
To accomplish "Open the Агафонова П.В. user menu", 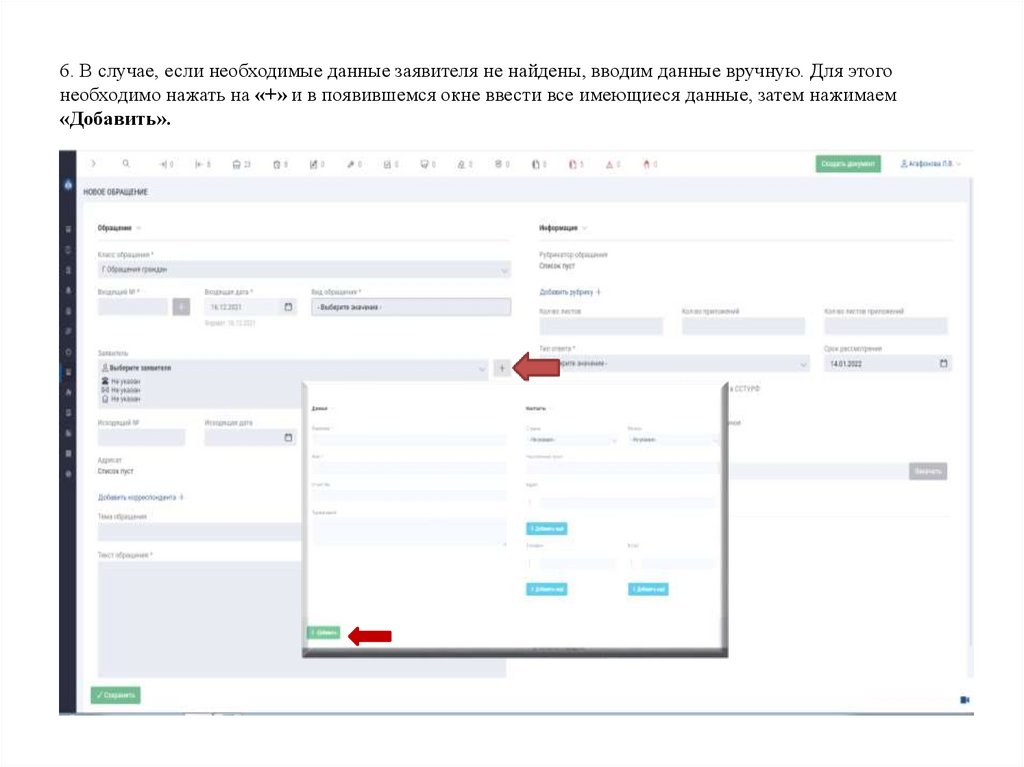I will pos(931,163).
